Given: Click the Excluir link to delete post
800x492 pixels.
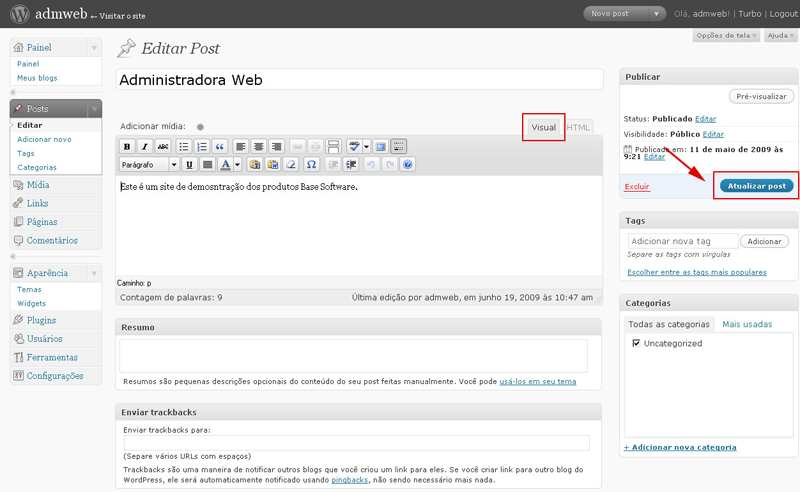Looking at the screenshot, I should coord(636,187).
